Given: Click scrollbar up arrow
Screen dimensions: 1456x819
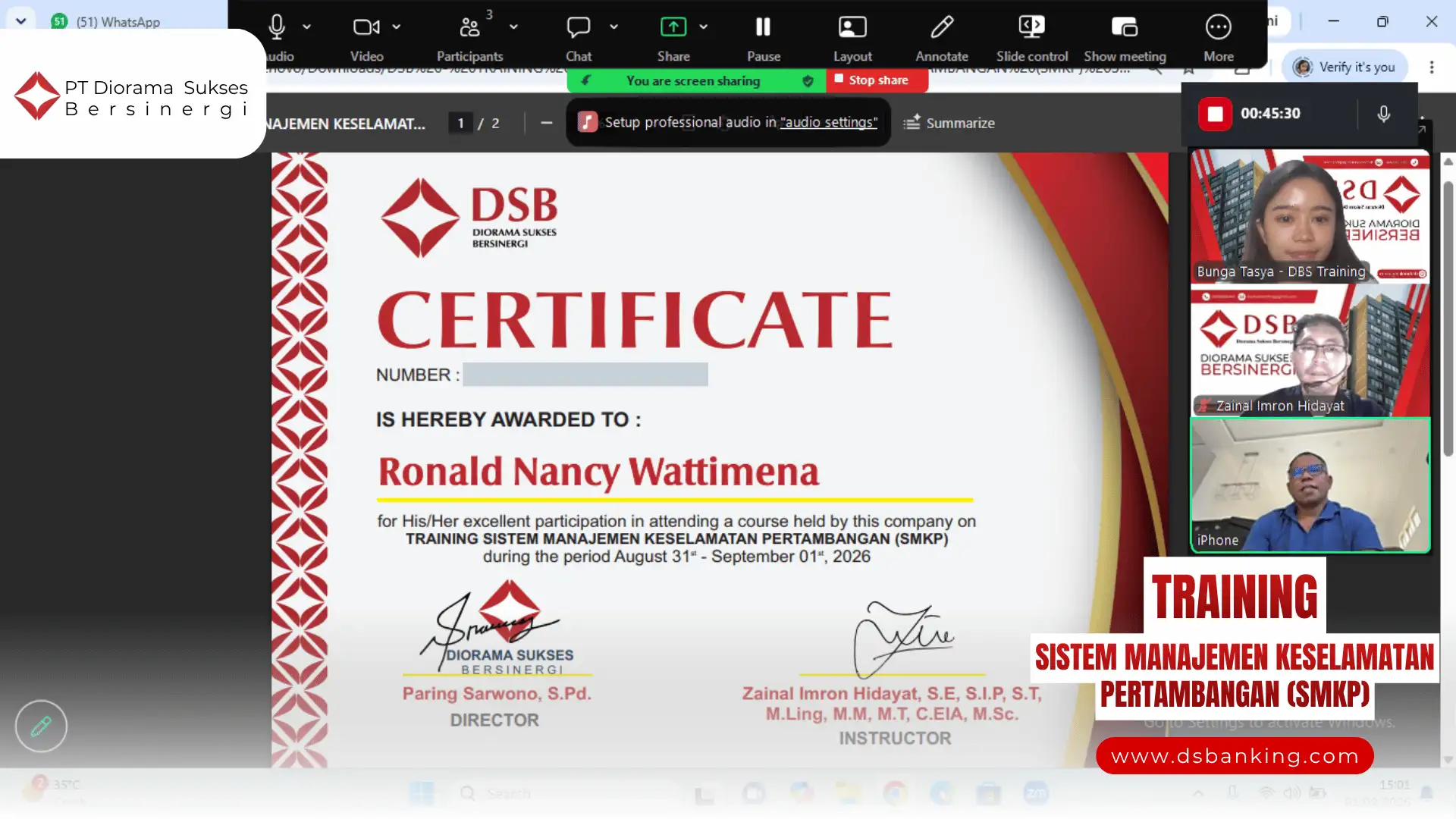Looking at the screenshot, I should (1448, 162).
